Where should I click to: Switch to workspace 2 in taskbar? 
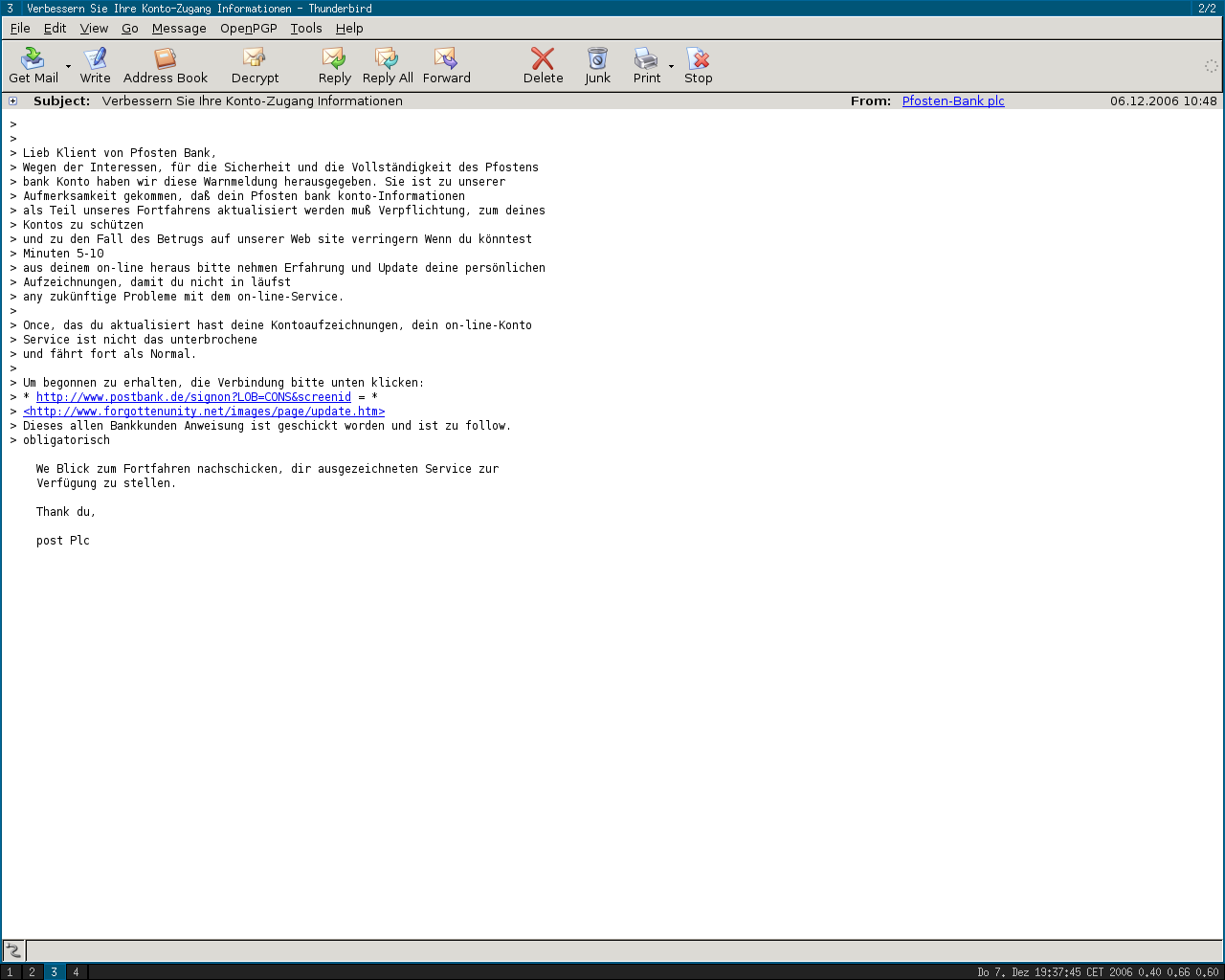coord(32,972)
